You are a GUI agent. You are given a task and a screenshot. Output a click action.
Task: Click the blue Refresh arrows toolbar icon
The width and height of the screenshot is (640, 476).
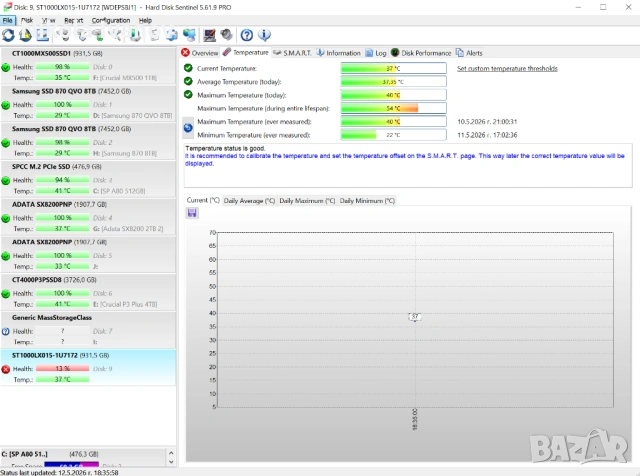pos(8,35)
